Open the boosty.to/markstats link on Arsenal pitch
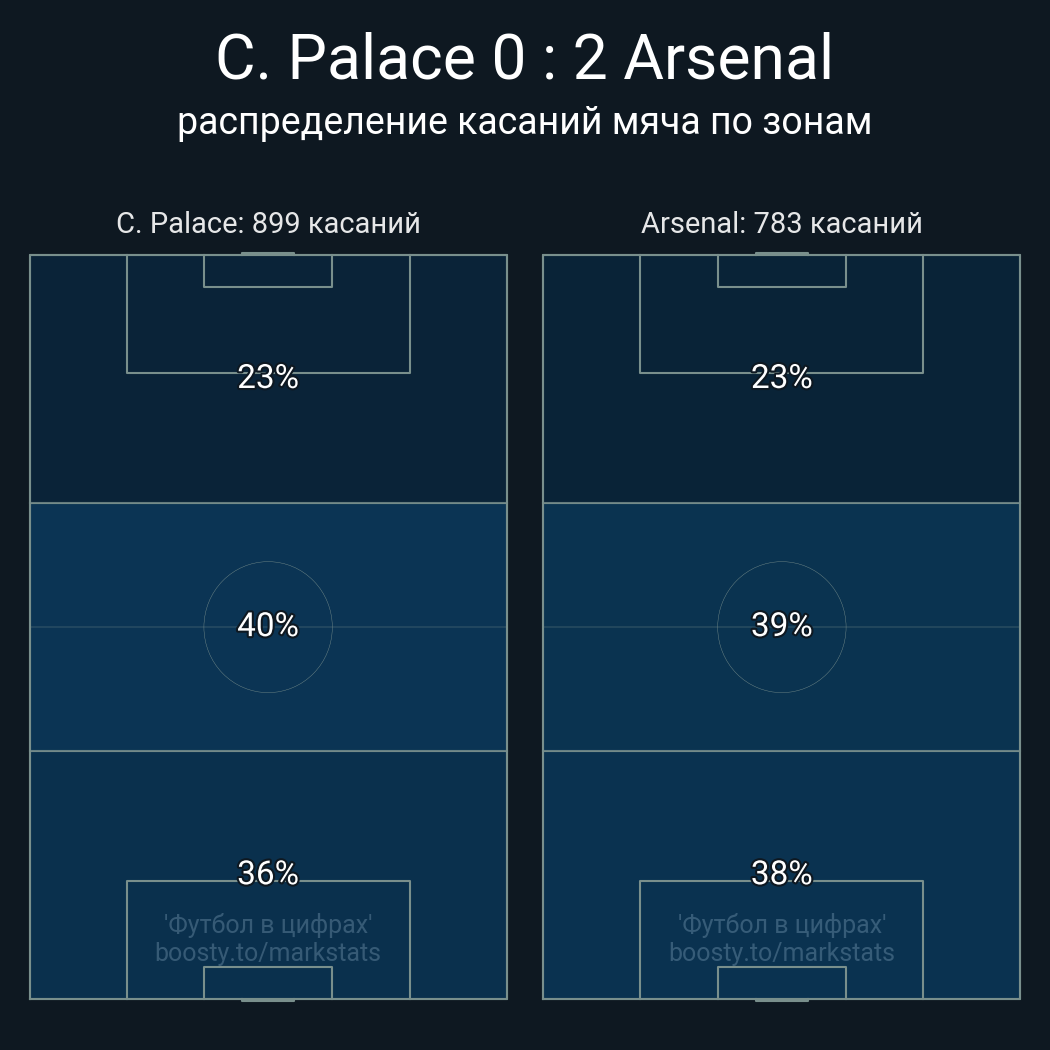 pyautogui.click(x=781, y=952)
